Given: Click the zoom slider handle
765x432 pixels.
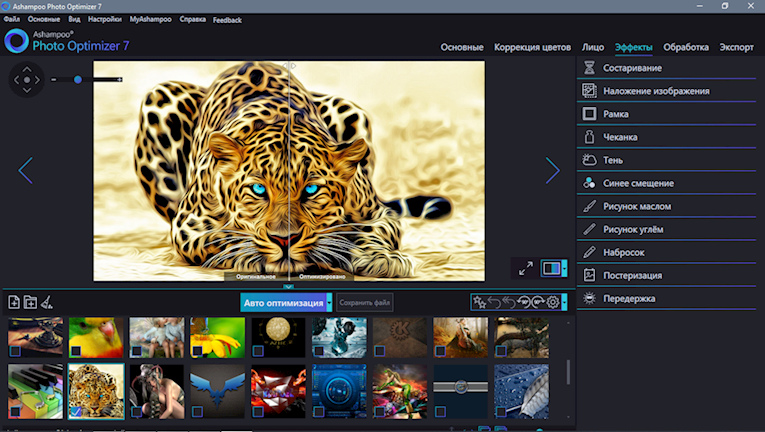Looking at the screenshot, I should point(78,80).
